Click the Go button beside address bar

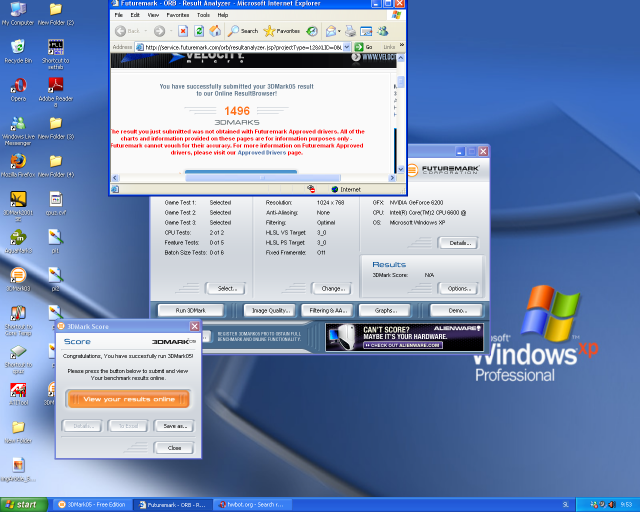pos(364,47)
